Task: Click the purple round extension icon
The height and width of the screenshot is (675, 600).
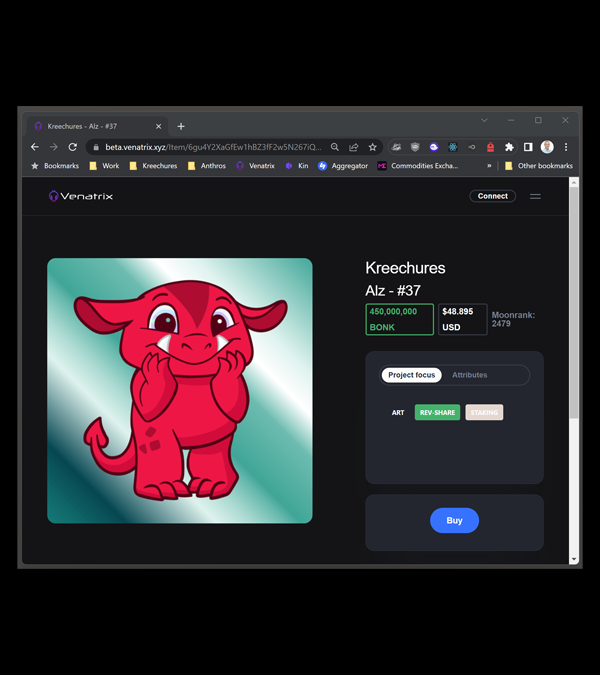Action: (x=434, y=147)
